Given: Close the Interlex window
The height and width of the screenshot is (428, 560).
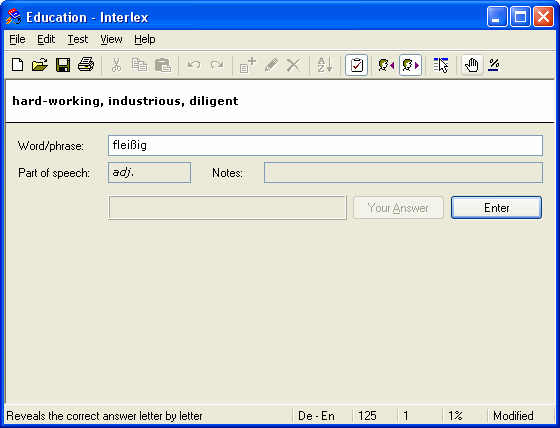Looking at the screenshot, I should [543, 17].
